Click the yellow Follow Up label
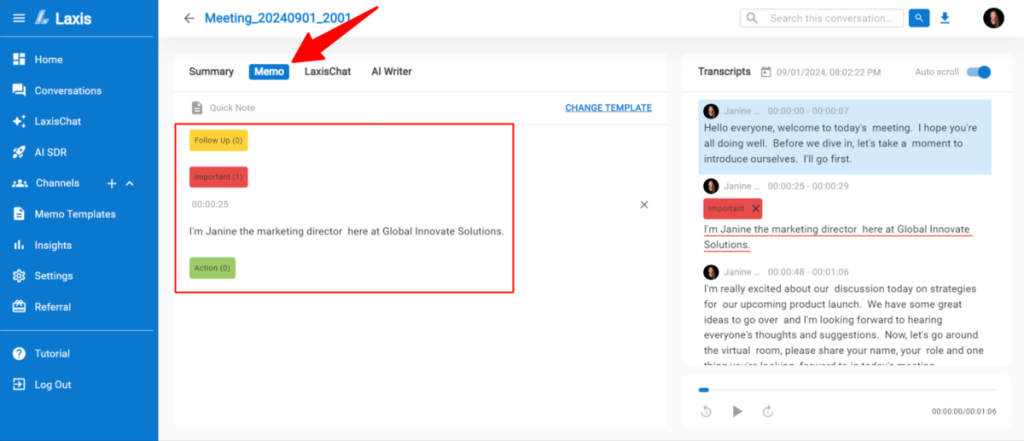1024x441 pixels. pyautogui.click(x=218, y=141)
